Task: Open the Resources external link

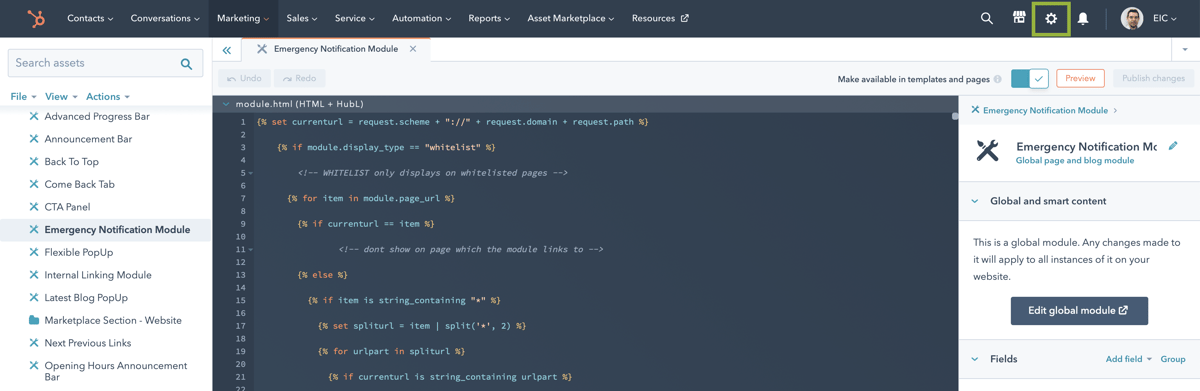Action: click(x=660, y=18)
